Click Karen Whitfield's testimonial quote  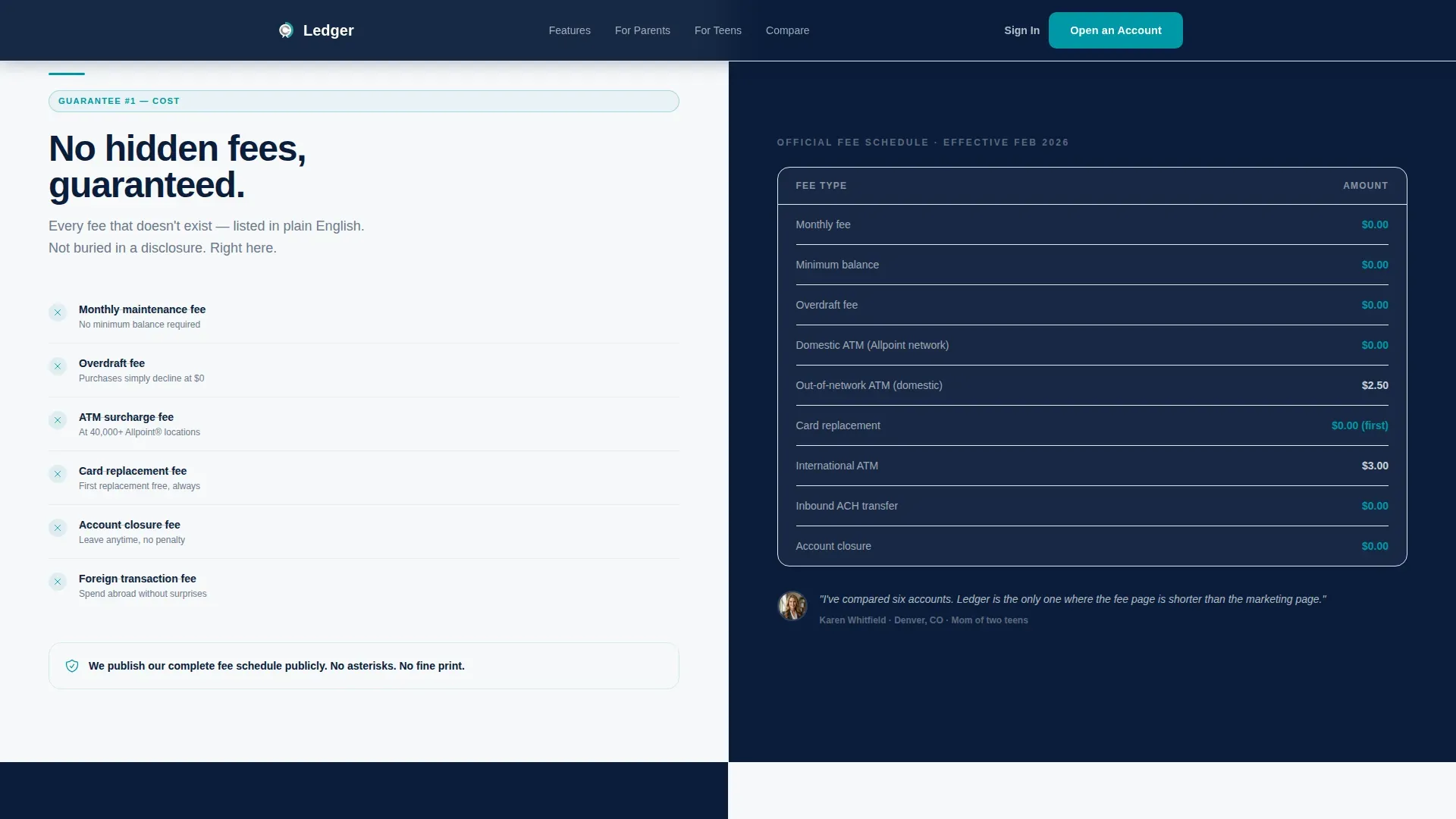1072,599
